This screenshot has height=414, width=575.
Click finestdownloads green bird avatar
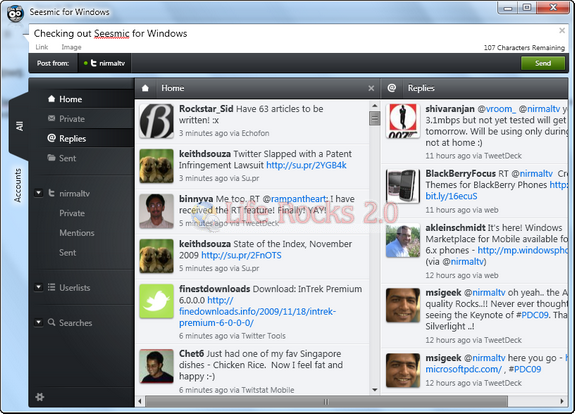pyautogui.click(x=157, y=301)
